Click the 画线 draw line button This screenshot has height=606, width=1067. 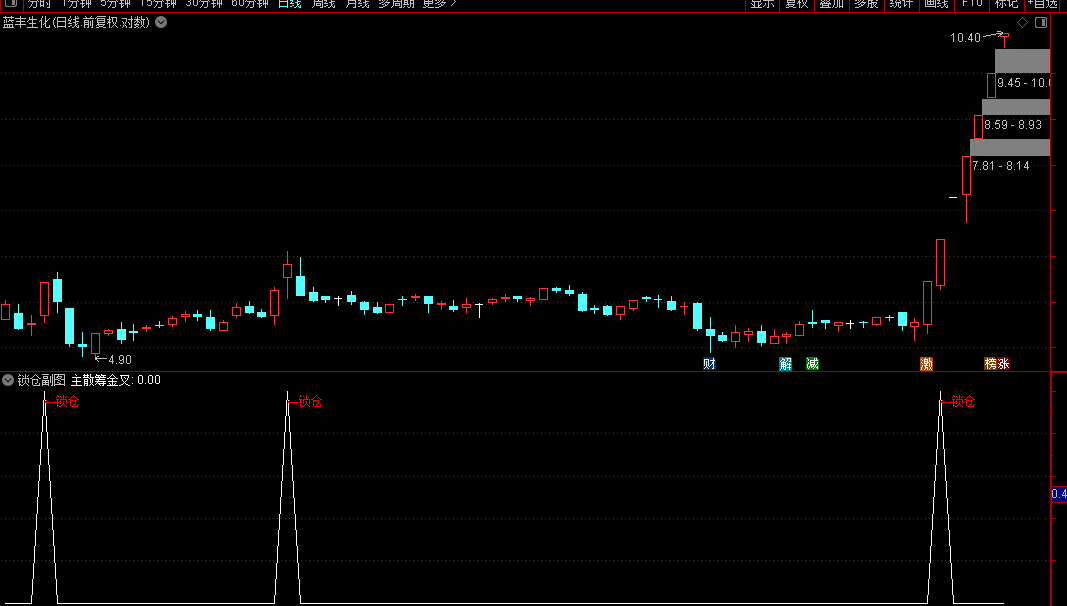point(936,3)
